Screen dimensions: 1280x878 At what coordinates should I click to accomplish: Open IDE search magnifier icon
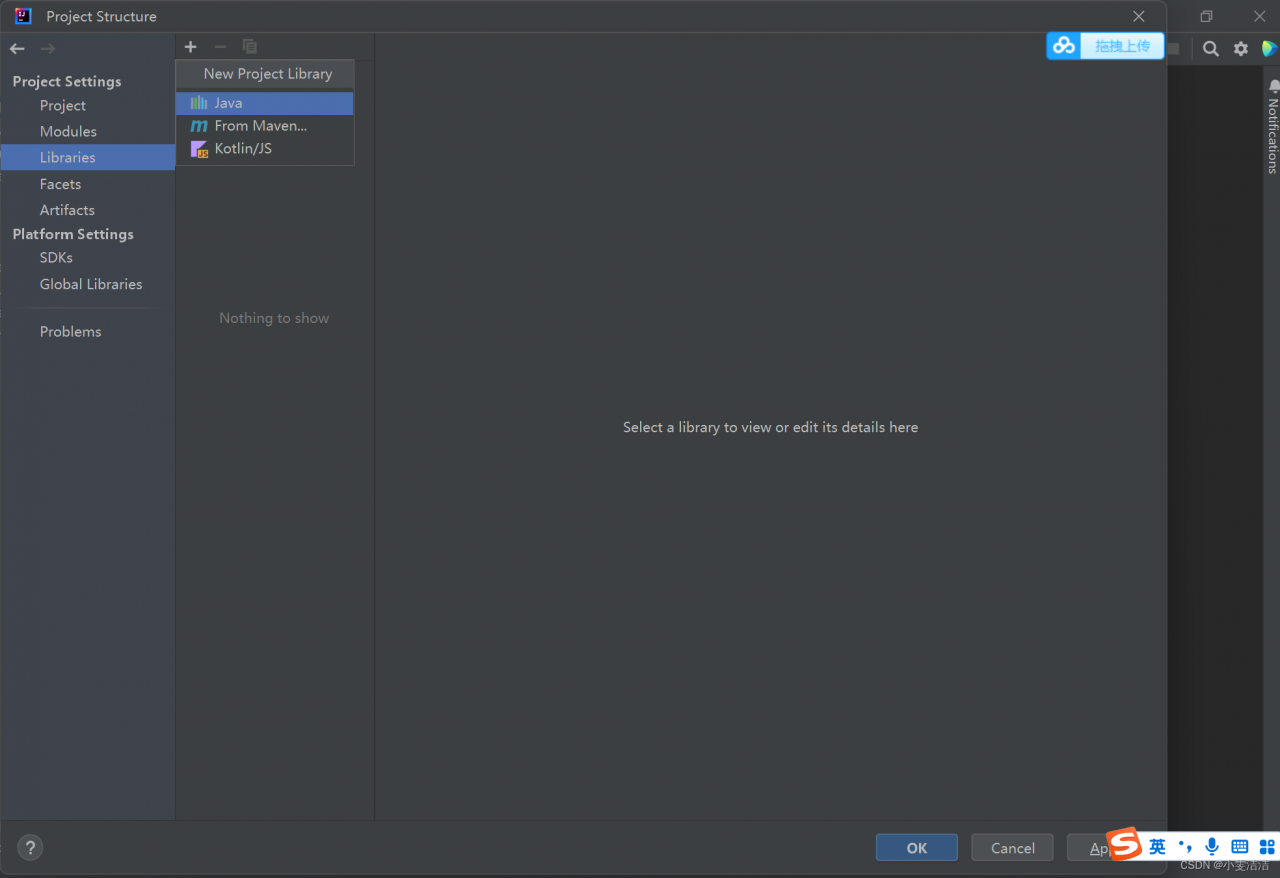click(1211, 48)
